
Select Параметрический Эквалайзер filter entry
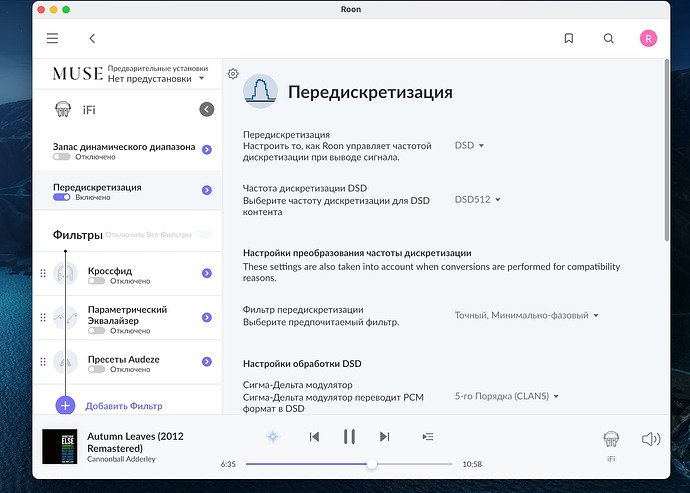coord(128,318)
